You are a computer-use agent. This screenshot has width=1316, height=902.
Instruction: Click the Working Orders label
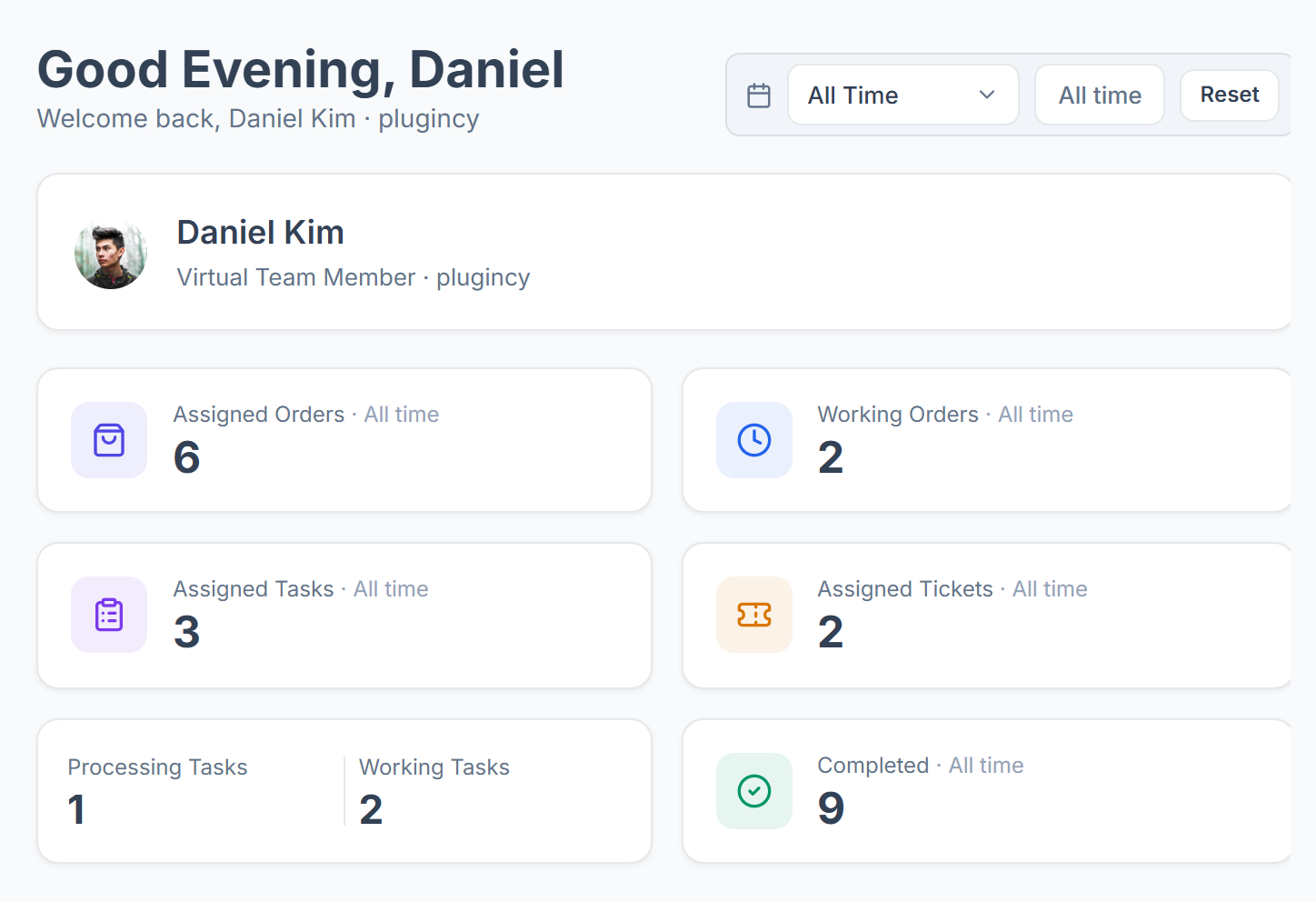click(898, 415)
